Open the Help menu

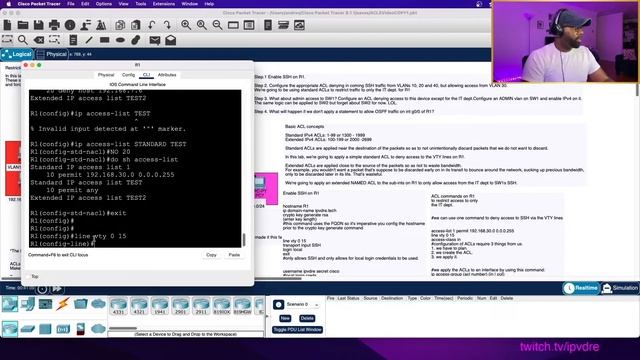click(209, 4)
